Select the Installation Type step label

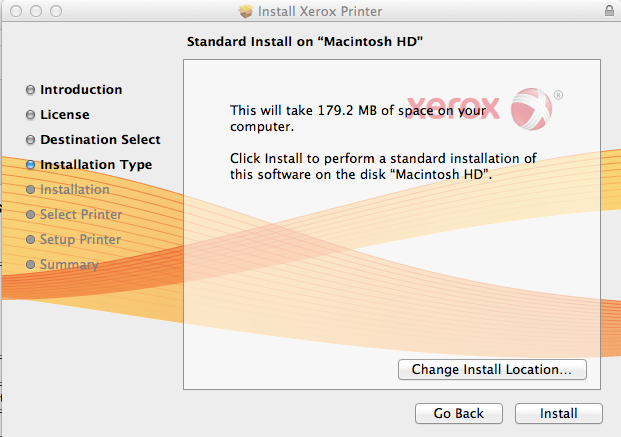click(x=96, y=165)
